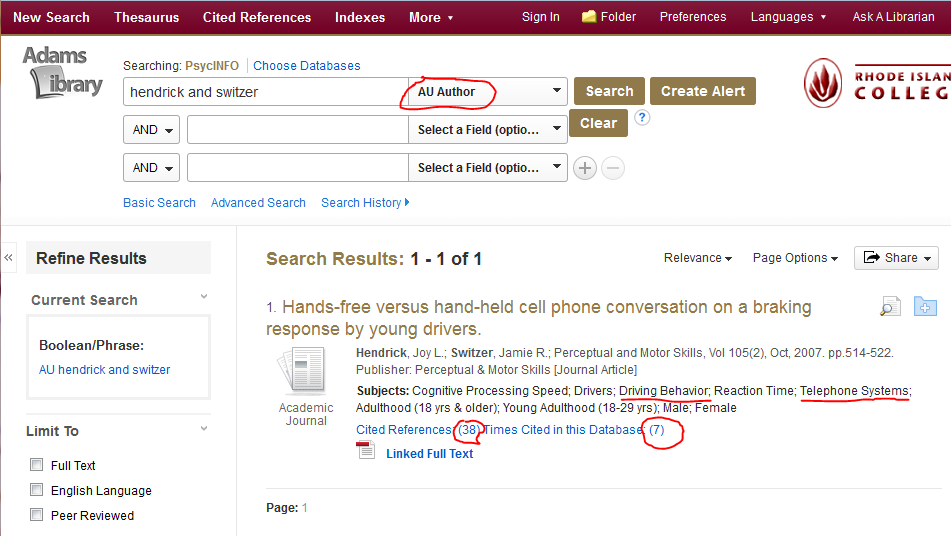Click the second search term input field
951x536 pixels.
pyautogui.click(x=298, y=130)
